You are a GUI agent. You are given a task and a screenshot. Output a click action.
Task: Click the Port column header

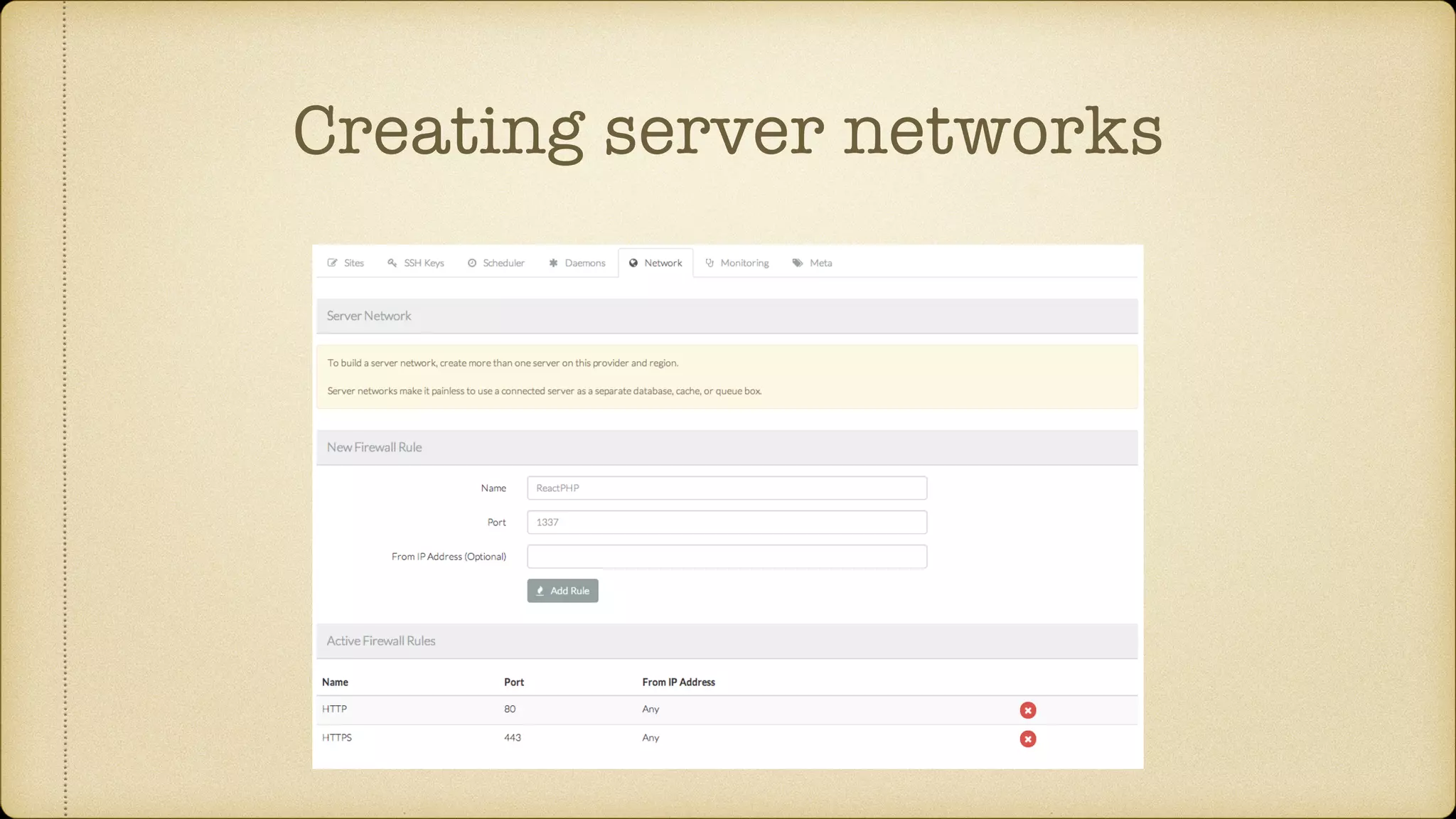[514, 682]
